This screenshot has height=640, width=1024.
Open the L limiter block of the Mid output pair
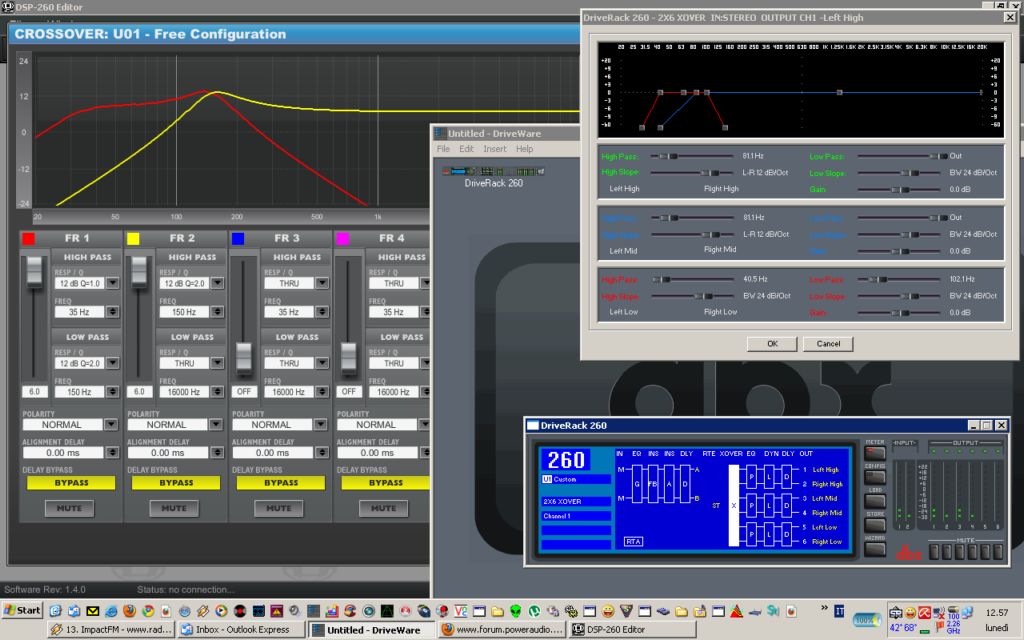click(x=769, y=505)
